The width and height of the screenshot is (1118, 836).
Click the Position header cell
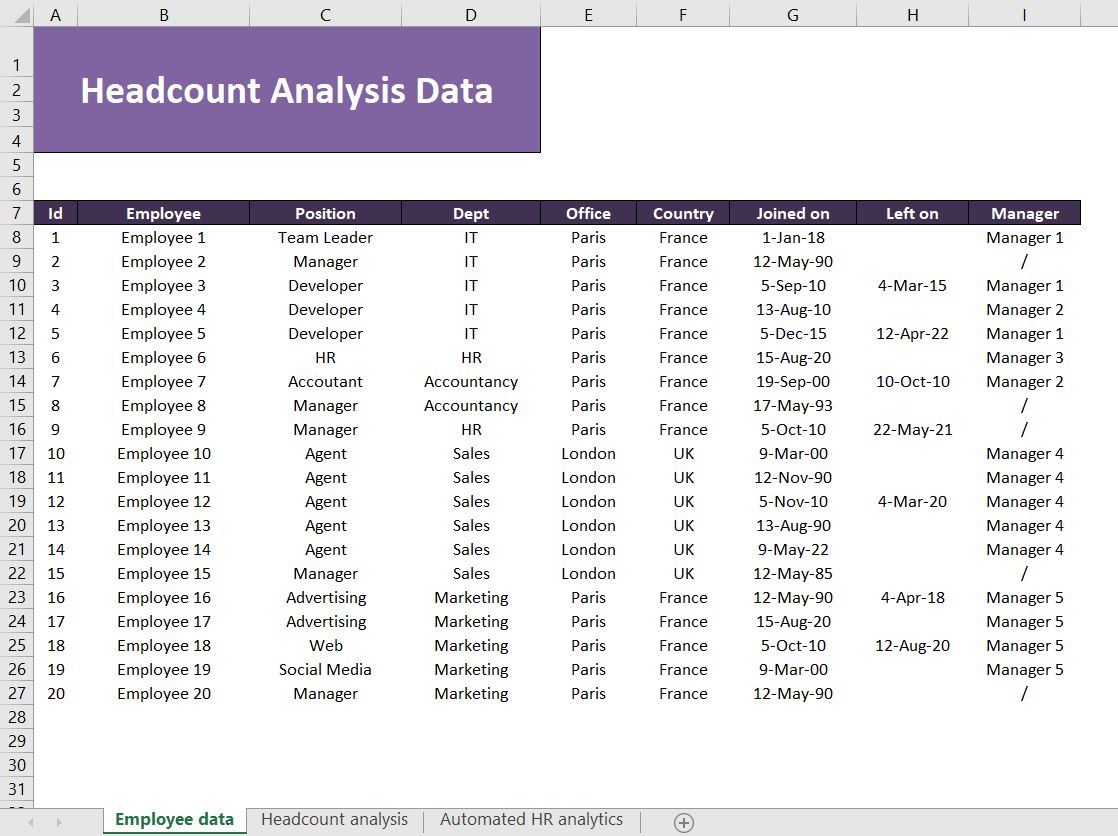(x=325, y=213)
